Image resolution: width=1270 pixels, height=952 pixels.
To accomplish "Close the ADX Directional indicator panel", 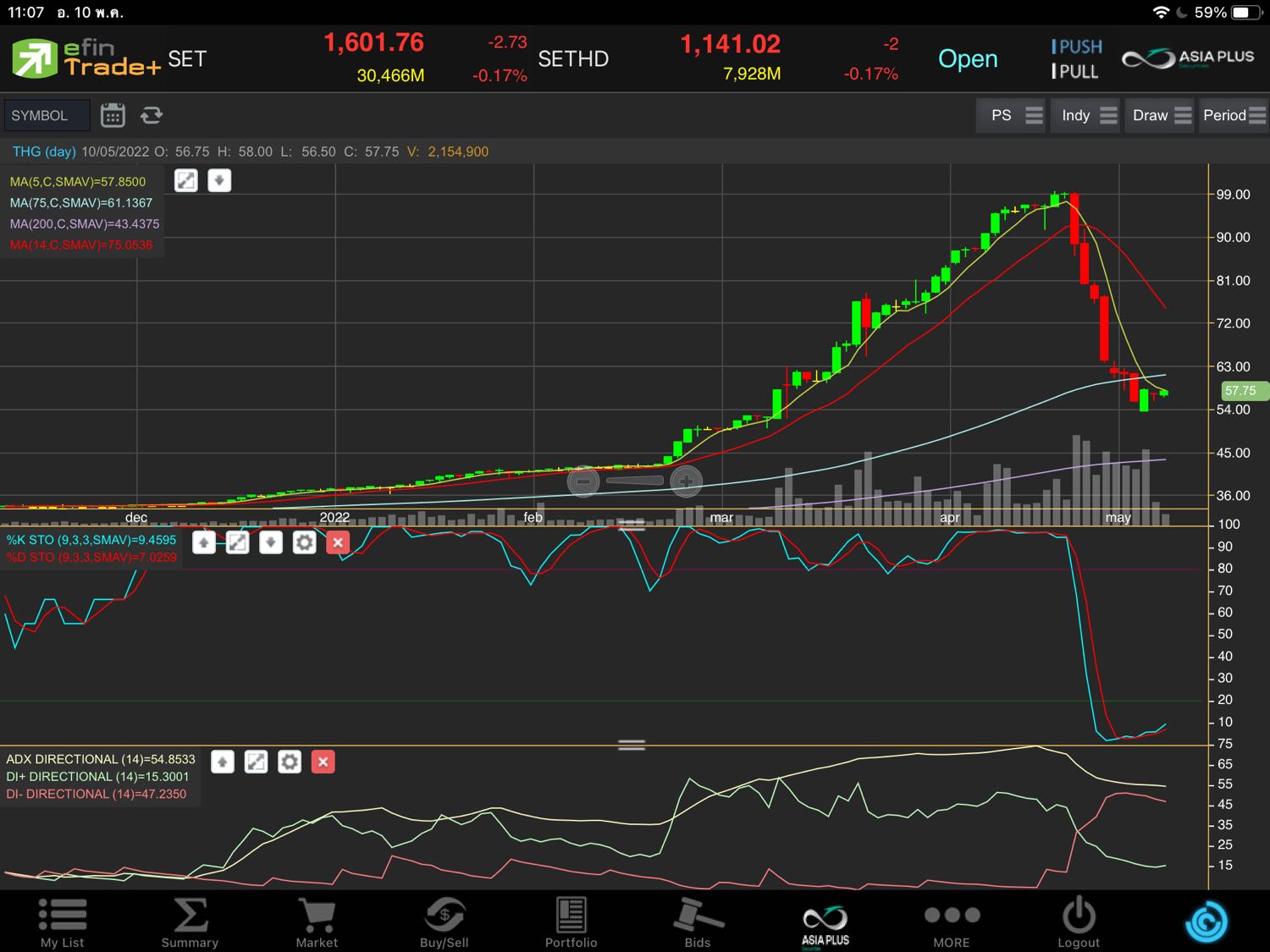I will (x=323, y=762).
